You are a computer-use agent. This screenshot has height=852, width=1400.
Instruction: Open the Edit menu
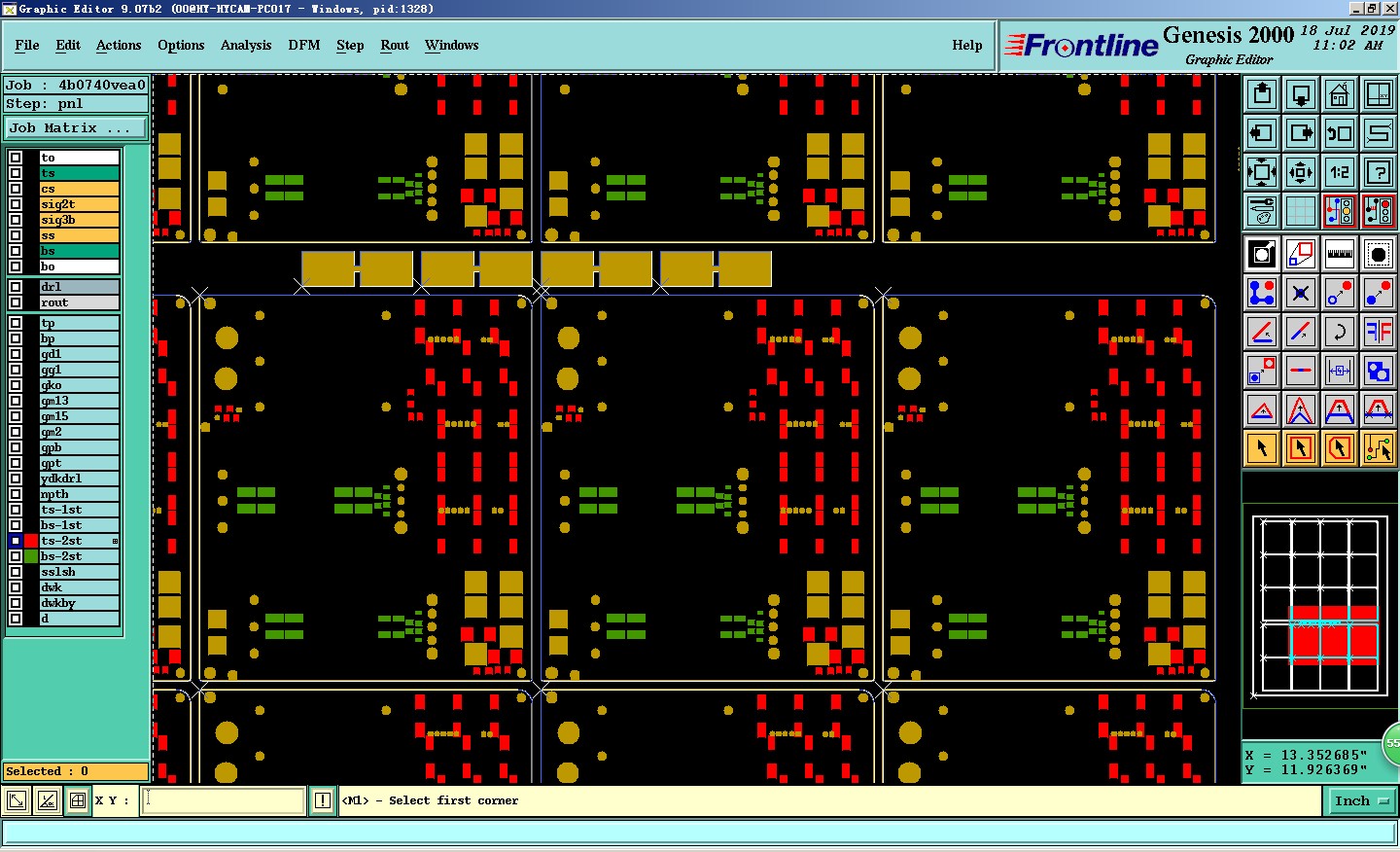[x=68, y=45]
